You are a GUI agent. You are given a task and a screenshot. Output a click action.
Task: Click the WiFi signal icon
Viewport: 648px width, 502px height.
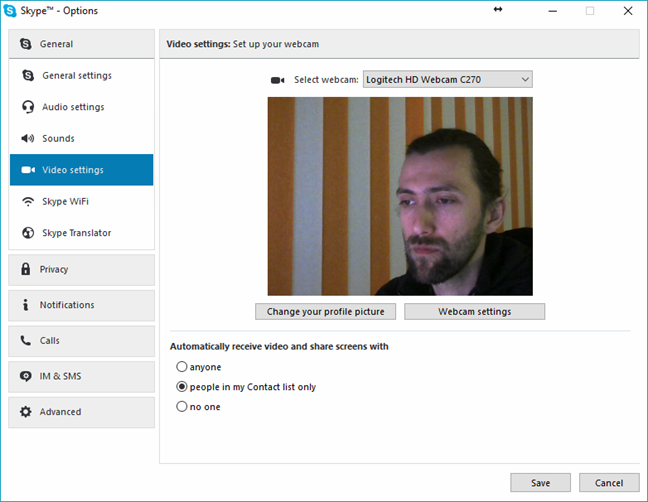pos(28,202)
